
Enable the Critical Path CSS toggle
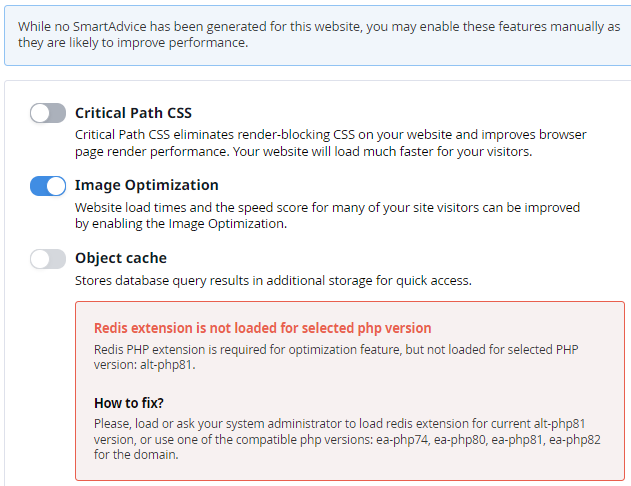tap(48, 113)
